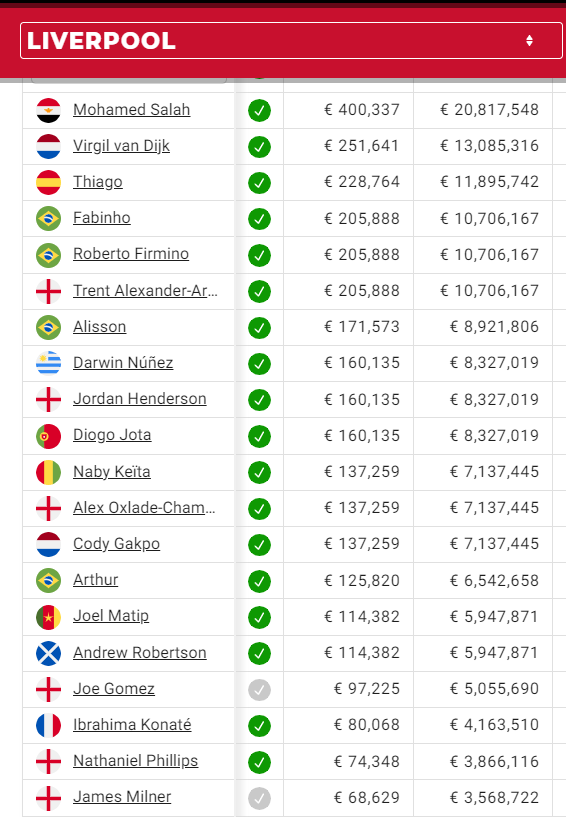Toggle the green checkmark for Nathaniel Phillips
The height and width of the screenshot is (817, 566).
click(x=260, y=762)
